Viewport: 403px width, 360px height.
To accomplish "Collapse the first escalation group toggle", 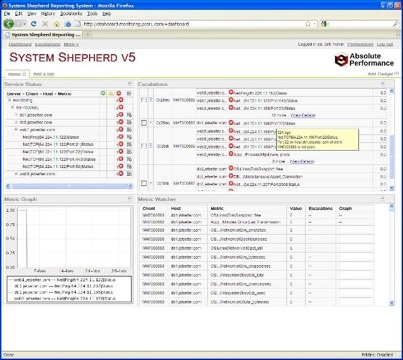I will pyautogui.click(x=150, y=100).
